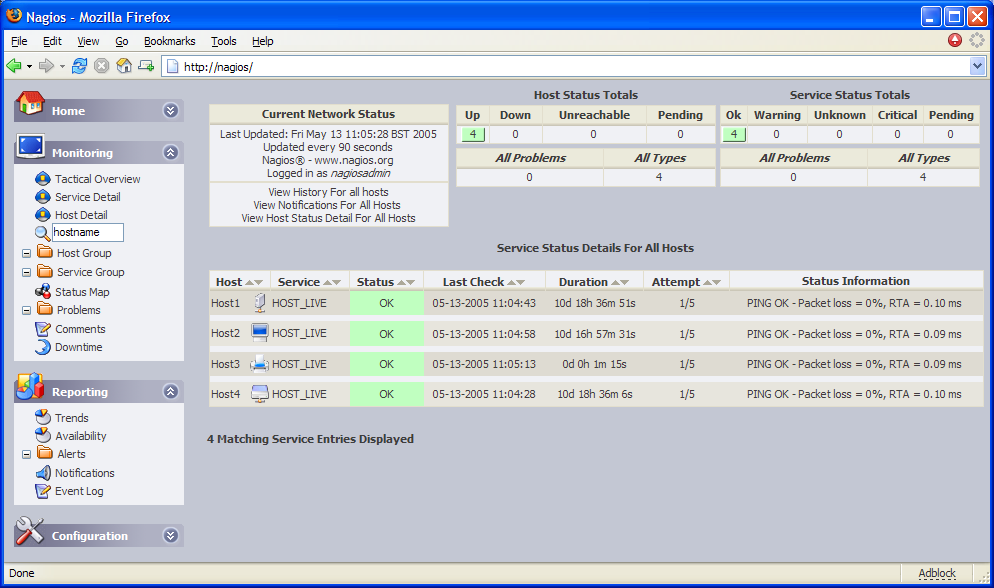Collapse the Problems tree node
Viewport: 994px width, 588px height.
(27, 310)
